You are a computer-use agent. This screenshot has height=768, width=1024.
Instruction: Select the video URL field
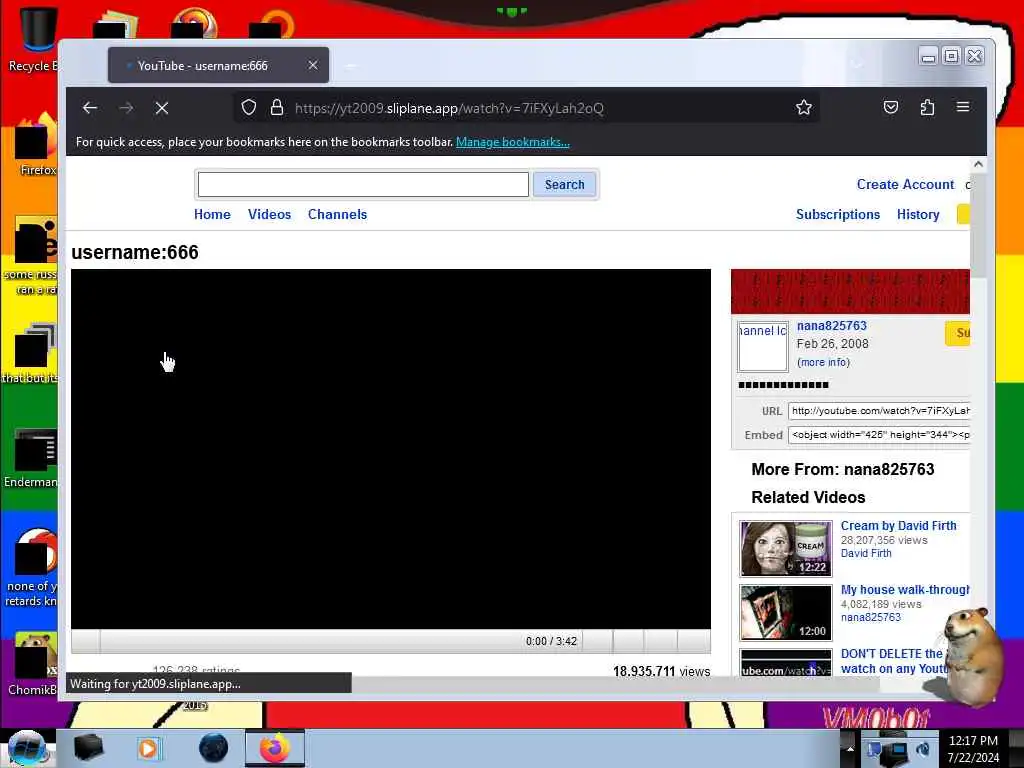(x=878, y=411)
